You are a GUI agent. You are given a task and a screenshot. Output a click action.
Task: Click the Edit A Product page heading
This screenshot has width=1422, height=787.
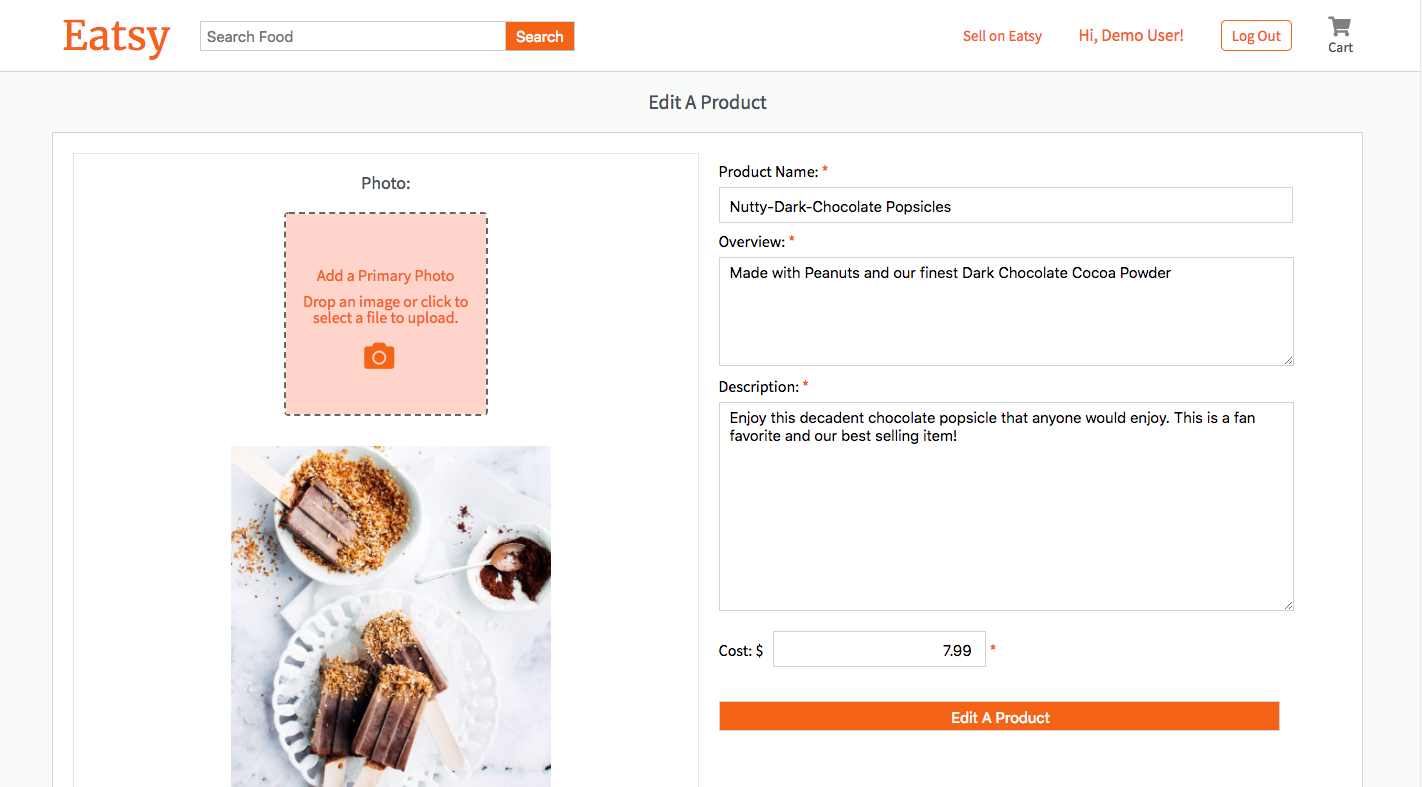707,102
